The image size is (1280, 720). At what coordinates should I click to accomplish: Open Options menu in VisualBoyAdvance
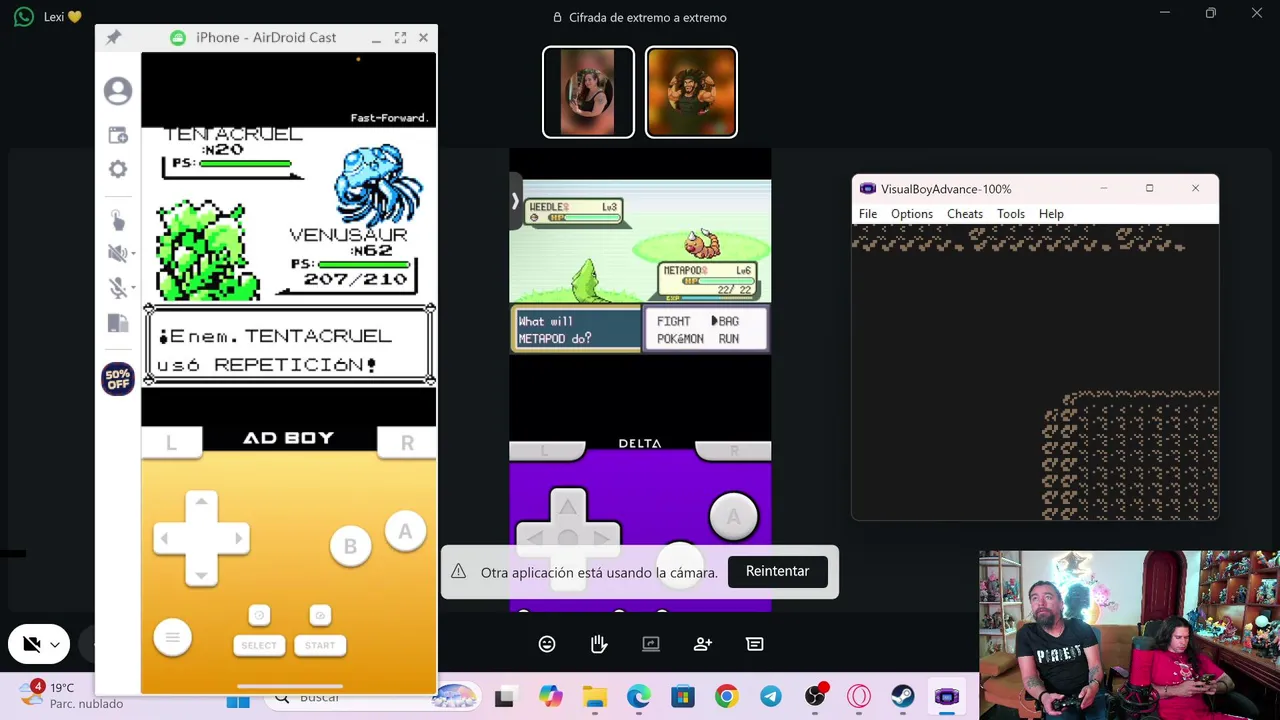point(912,214)
